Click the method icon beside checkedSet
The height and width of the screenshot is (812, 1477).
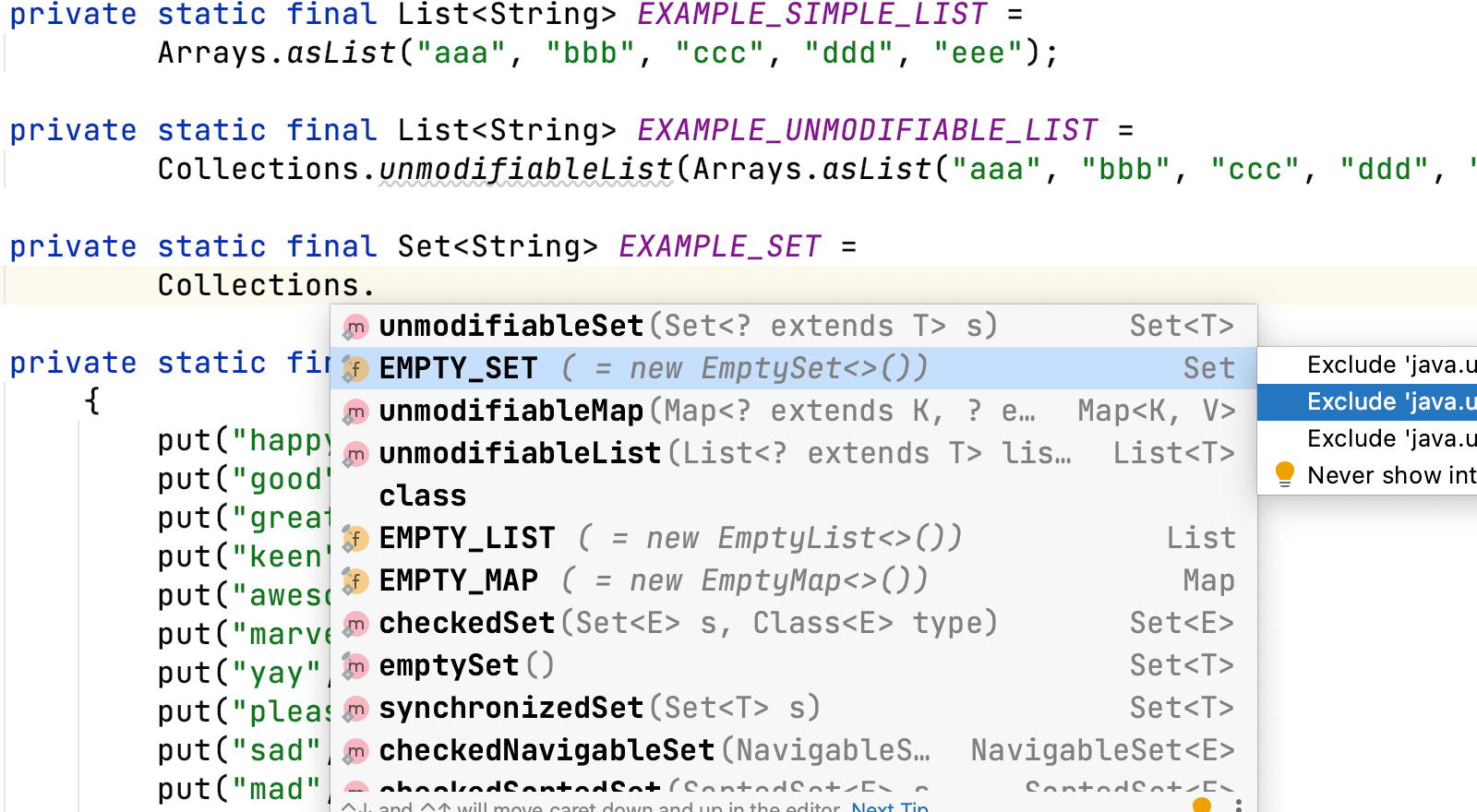355,624
